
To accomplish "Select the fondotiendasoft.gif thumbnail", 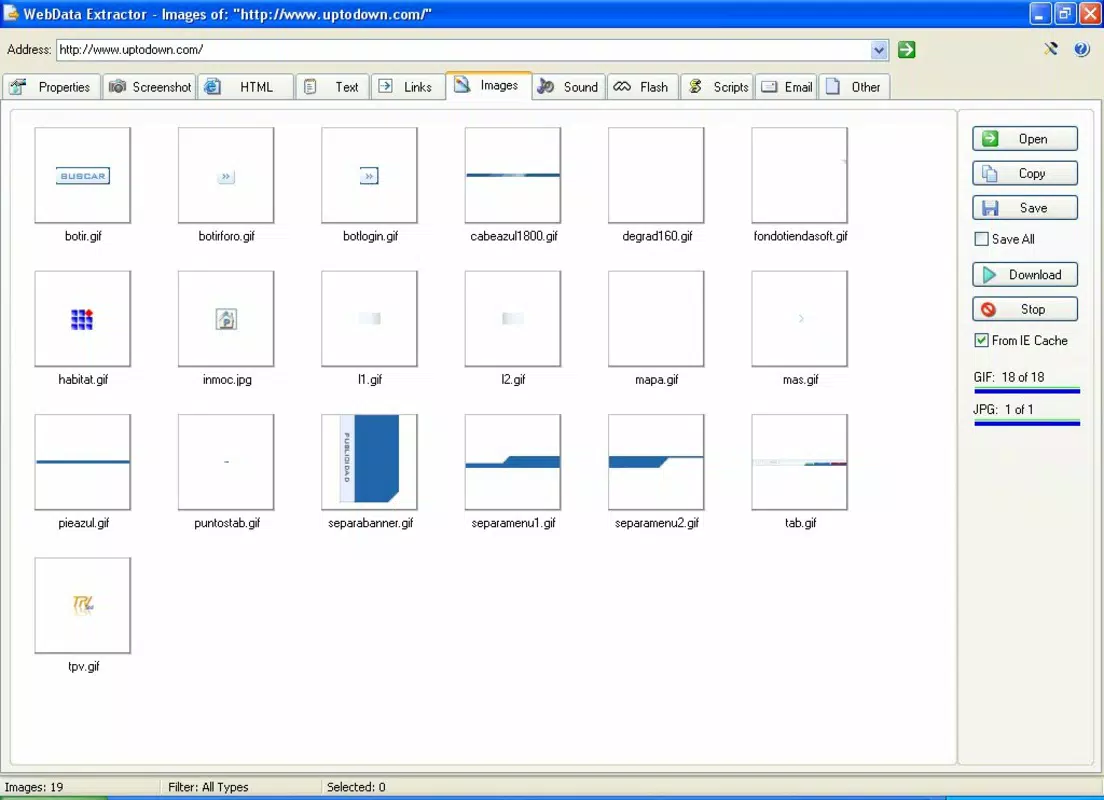I will tap(800, 175).
